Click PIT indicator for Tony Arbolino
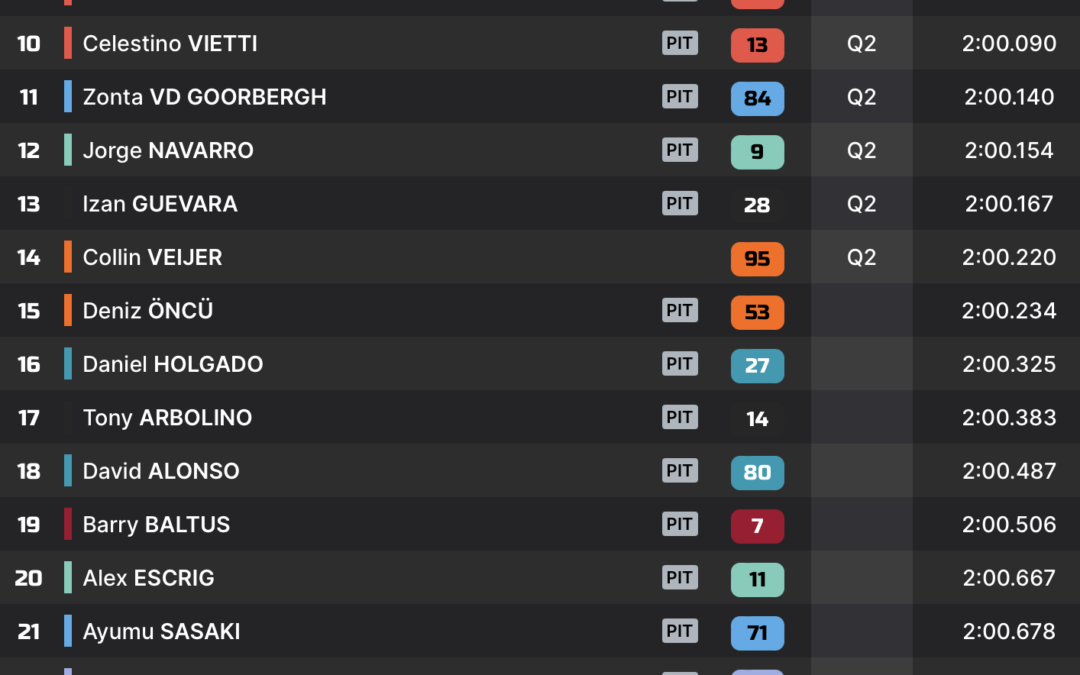1080x675 pixels. coord(680,417)
